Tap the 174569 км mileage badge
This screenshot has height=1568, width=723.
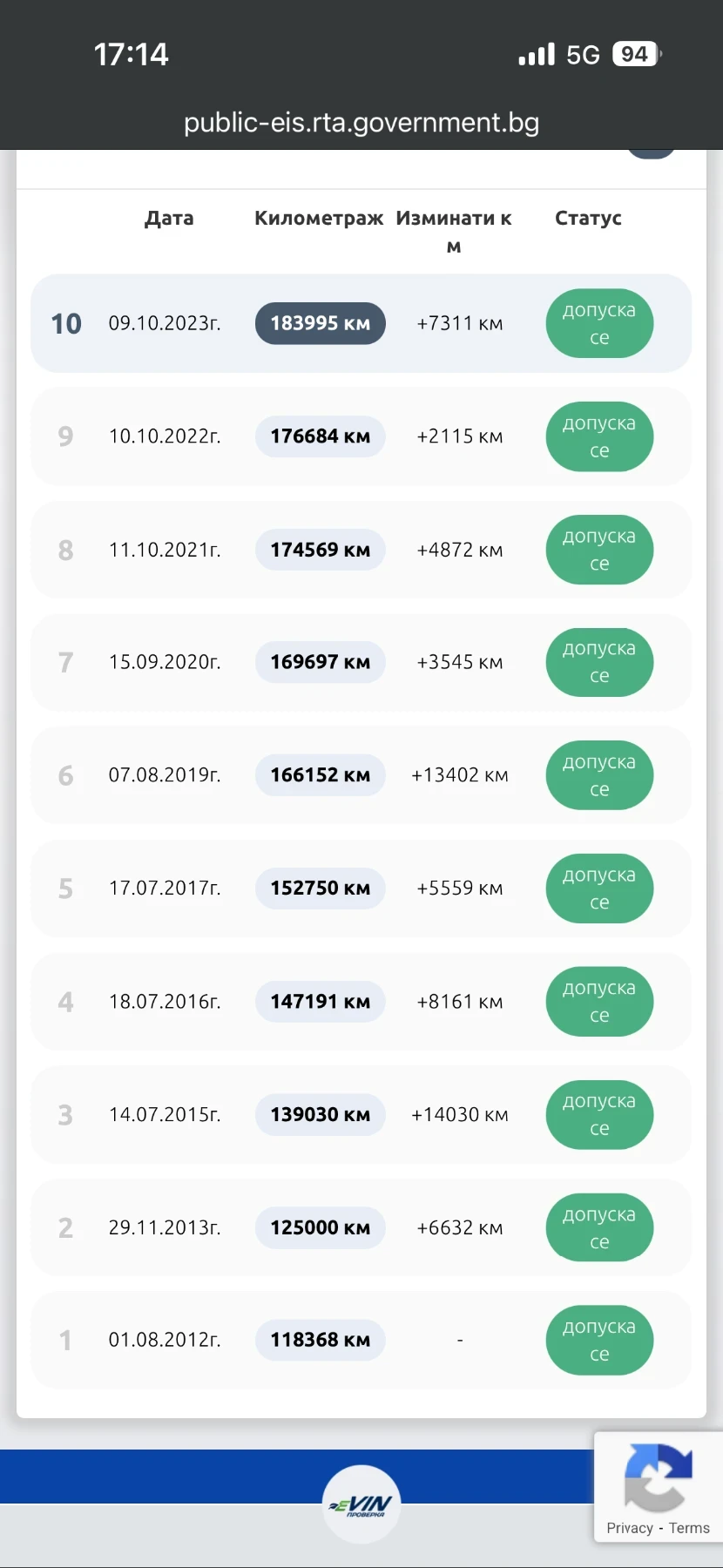click(x=320, y=550)
